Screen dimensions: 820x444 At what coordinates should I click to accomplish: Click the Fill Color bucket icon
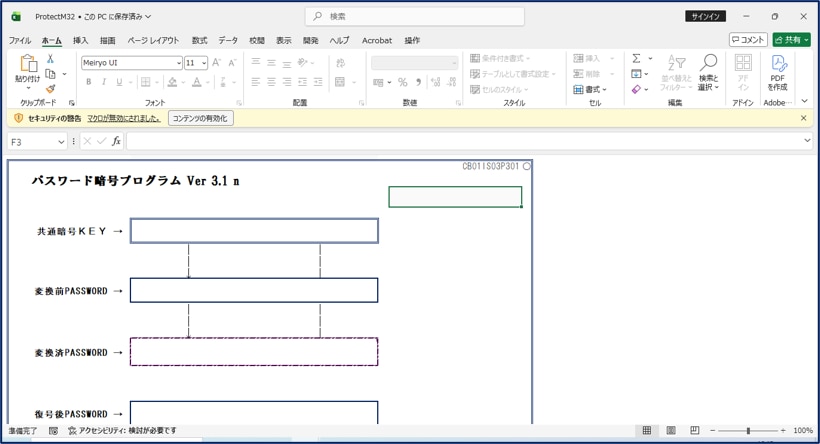(x=172, y=82)
